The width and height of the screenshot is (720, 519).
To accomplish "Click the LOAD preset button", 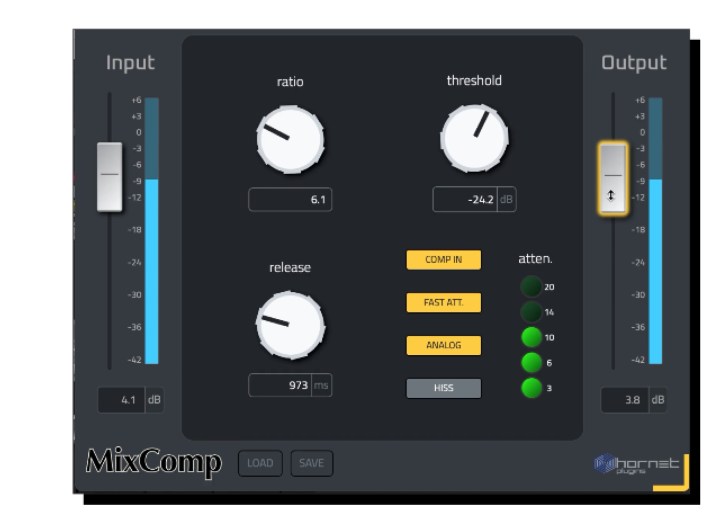I will pyautogui.click(x=260, y=463).
